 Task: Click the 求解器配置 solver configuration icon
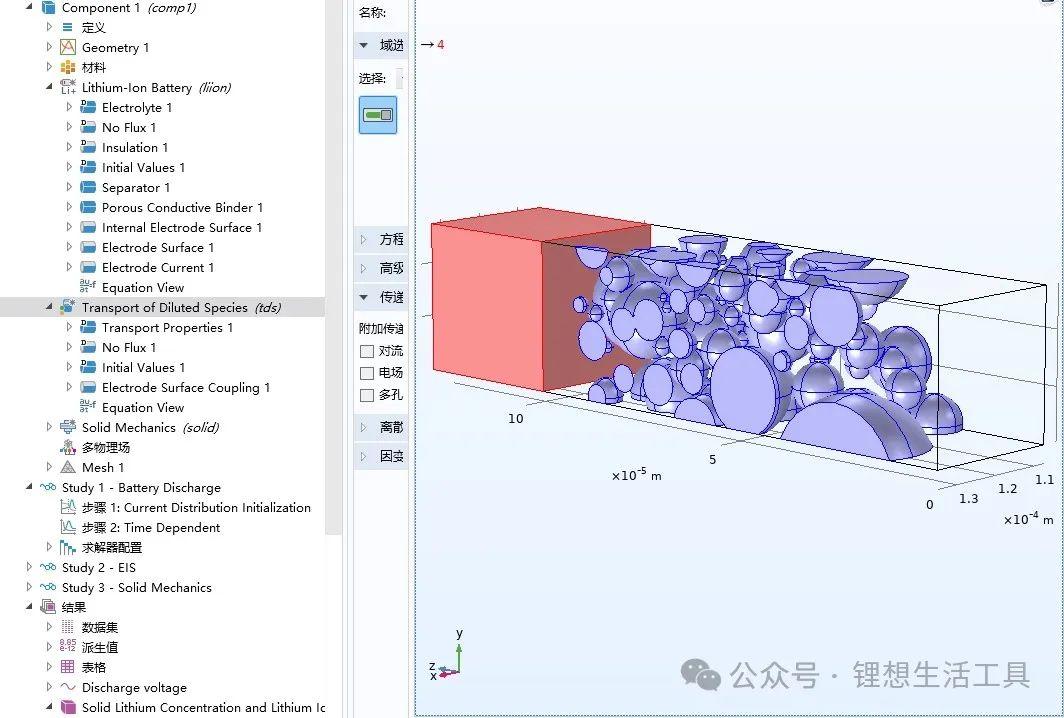click(68, 547)
